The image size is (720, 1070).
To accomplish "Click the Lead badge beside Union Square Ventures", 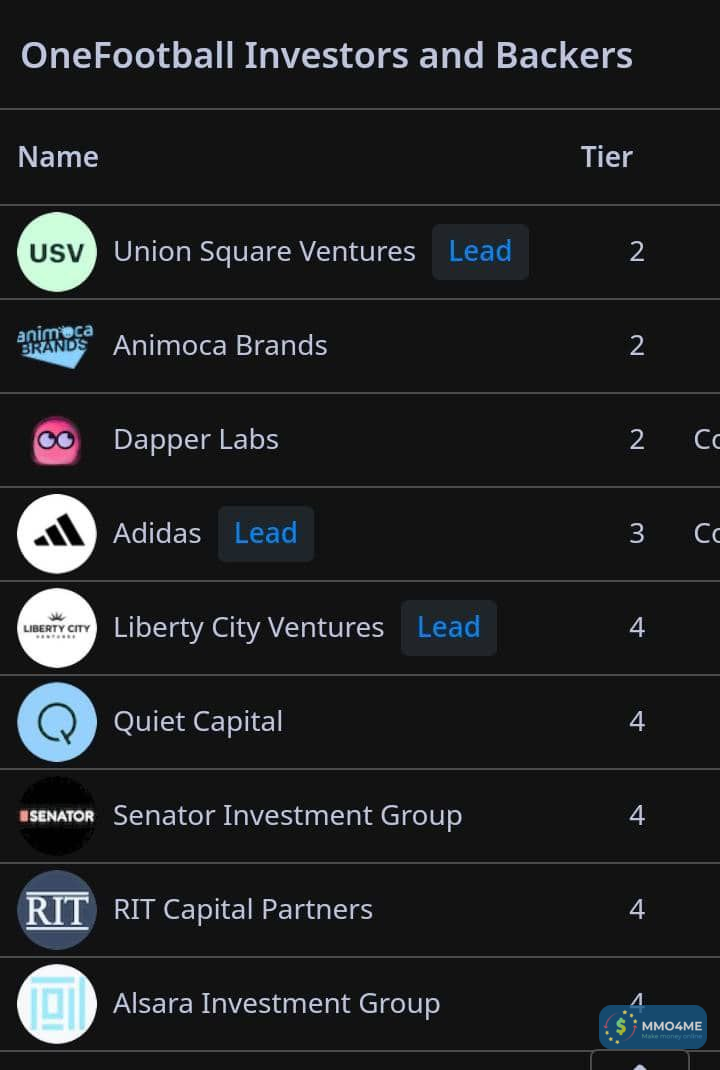I will tap(480, 252).
